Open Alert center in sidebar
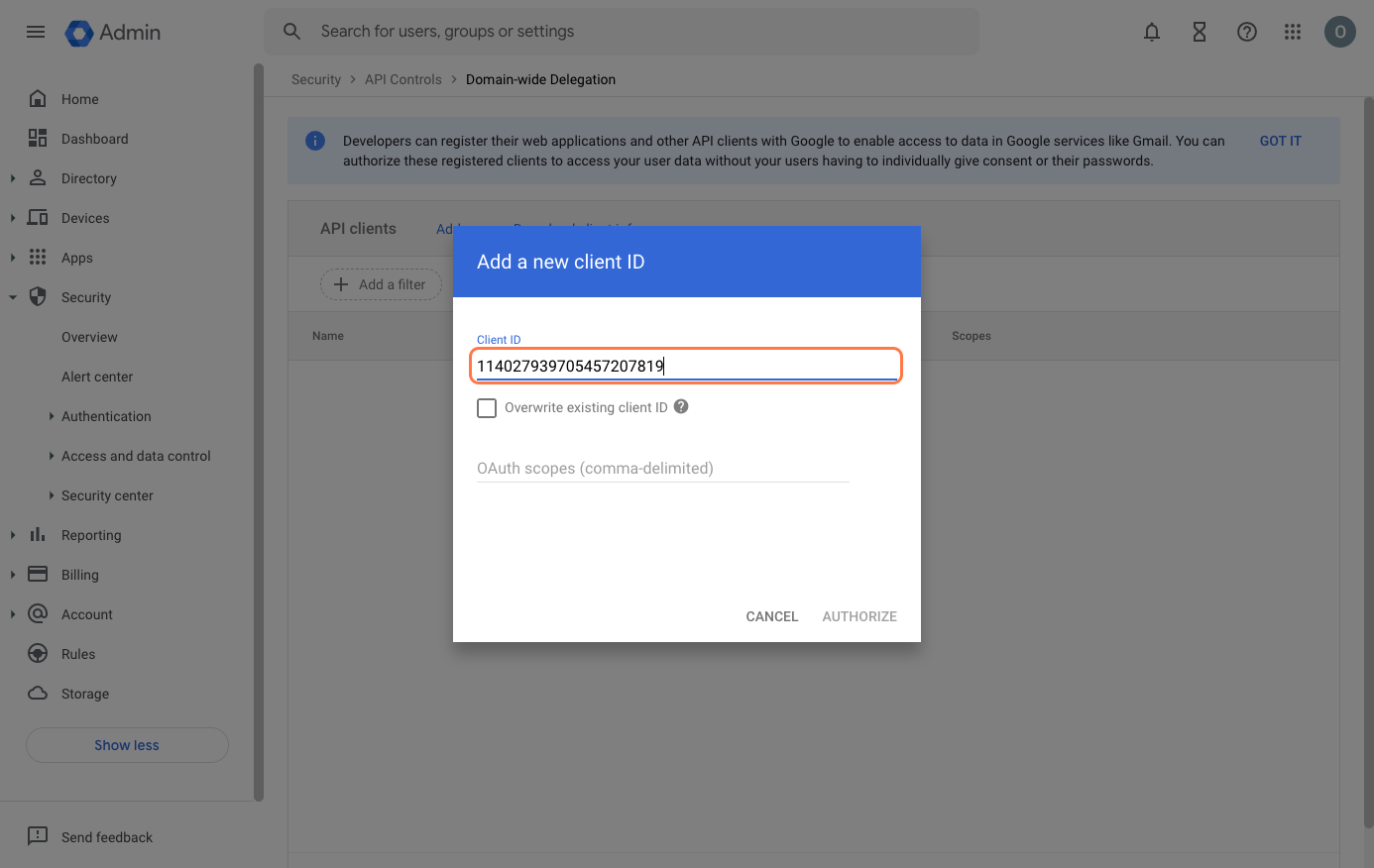The width and height of the screenshot is (1374, 868). (x=97, y=377)
